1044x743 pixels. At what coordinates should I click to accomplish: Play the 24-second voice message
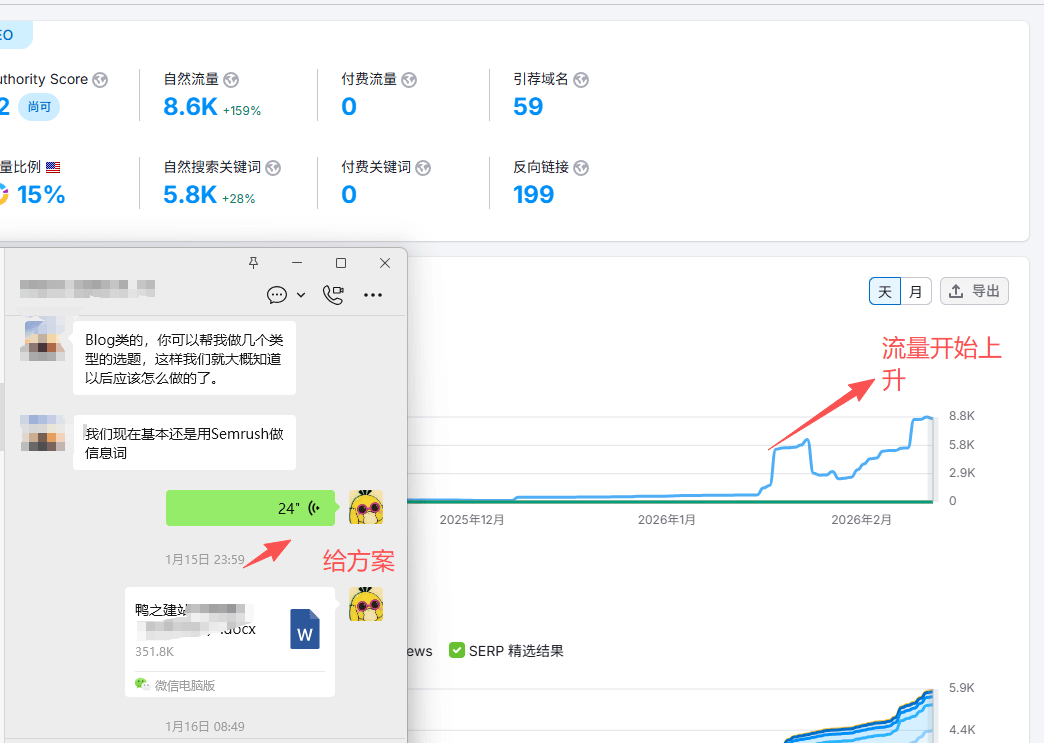250,508
